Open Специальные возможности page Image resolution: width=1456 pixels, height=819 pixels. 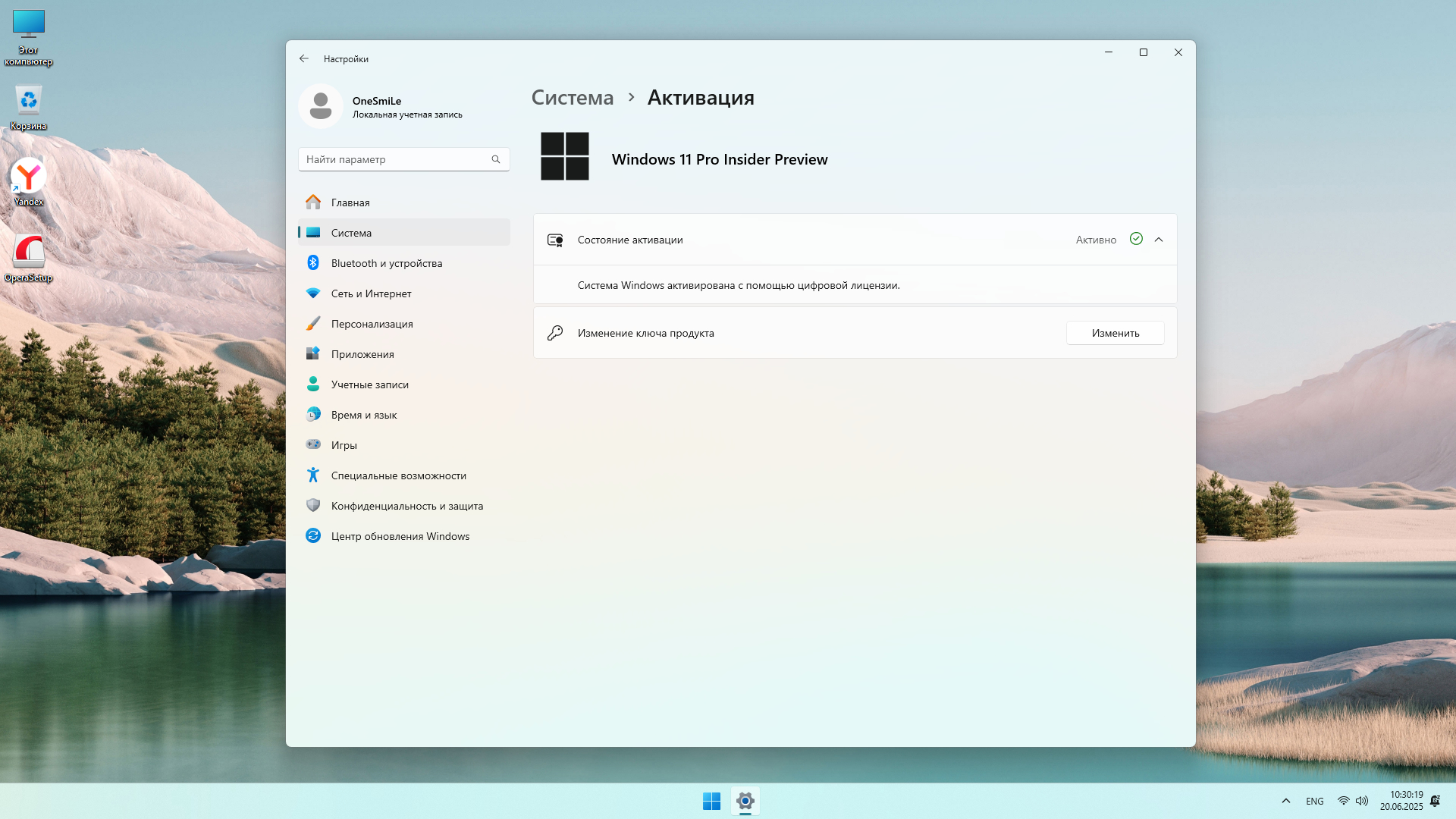tap(398, 475)
